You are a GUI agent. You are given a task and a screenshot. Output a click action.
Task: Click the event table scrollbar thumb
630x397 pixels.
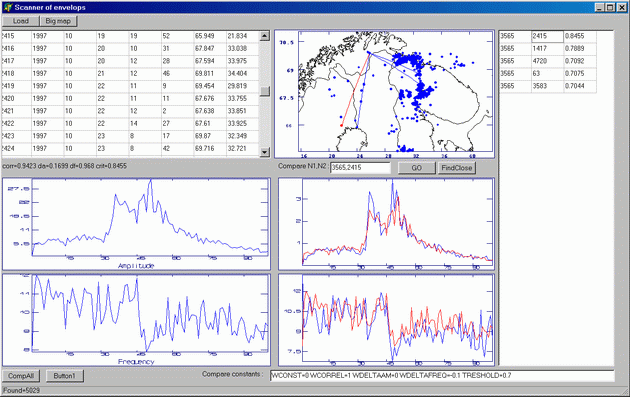264,91
